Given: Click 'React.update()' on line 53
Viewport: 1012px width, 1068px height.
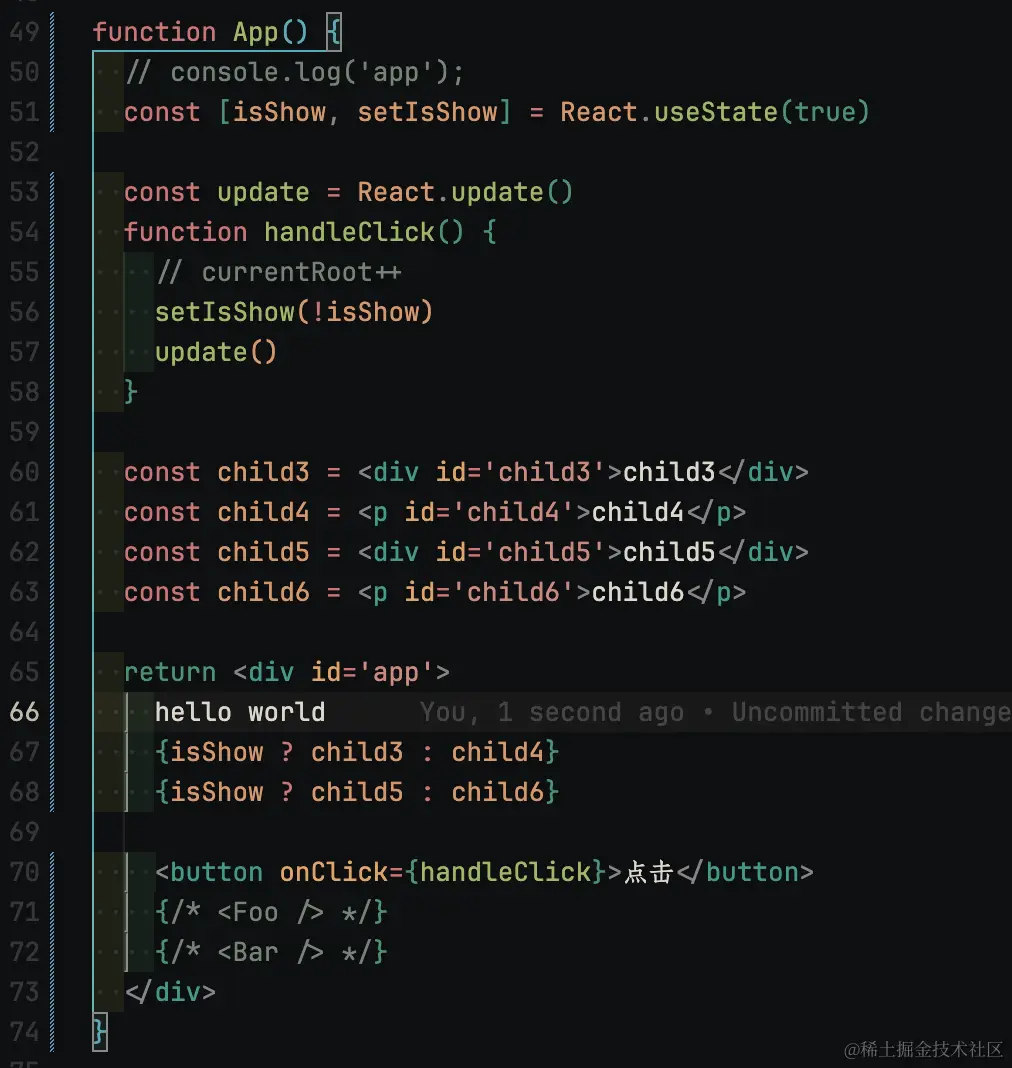Looking at the screenshot, I should coord(465,192).
